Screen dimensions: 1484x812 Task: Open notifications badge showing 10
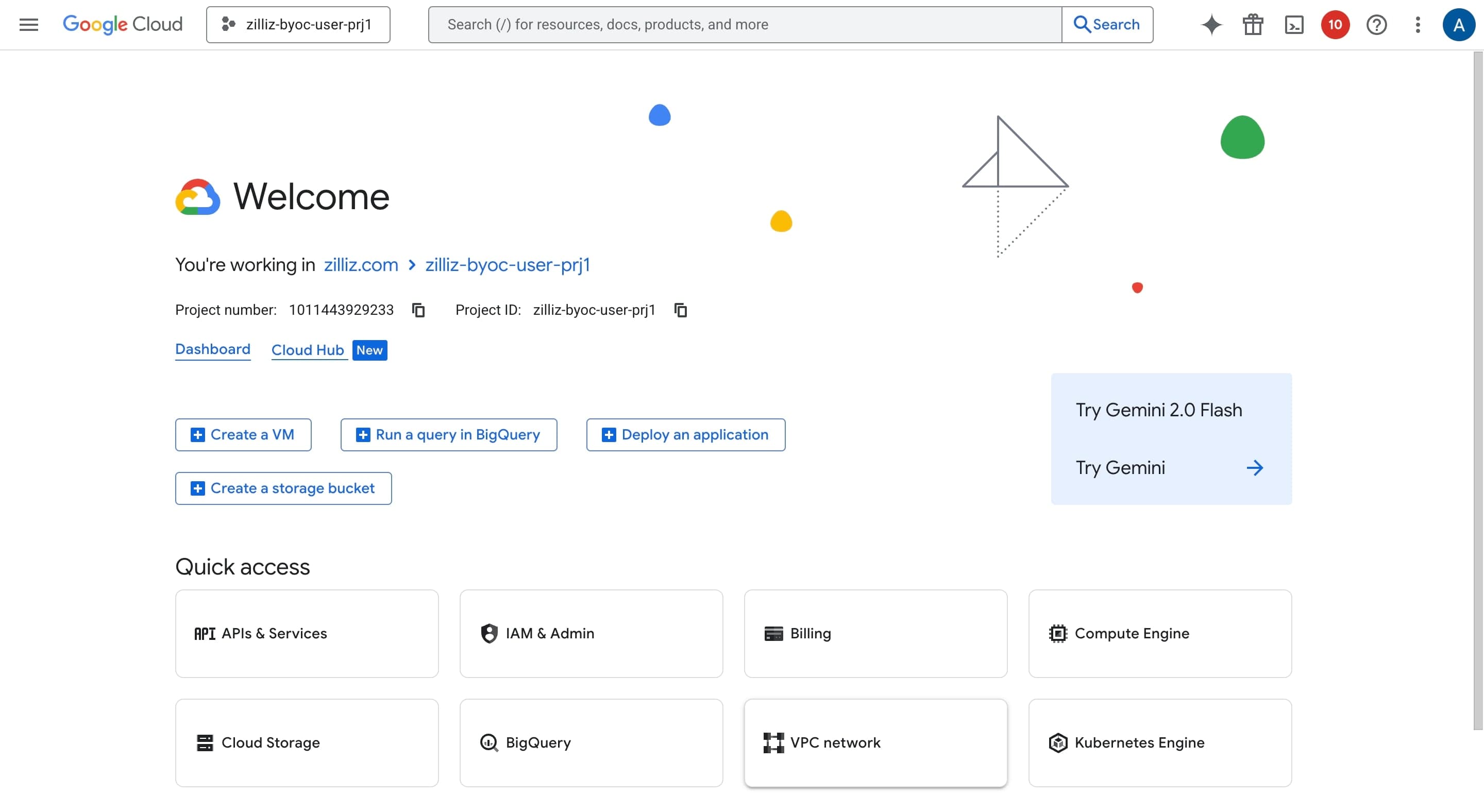1335,25
